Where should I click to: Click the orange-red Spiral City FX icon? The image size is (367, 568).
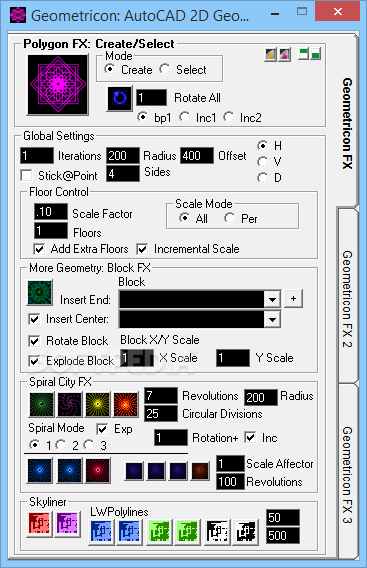click(x=126, y=404)
